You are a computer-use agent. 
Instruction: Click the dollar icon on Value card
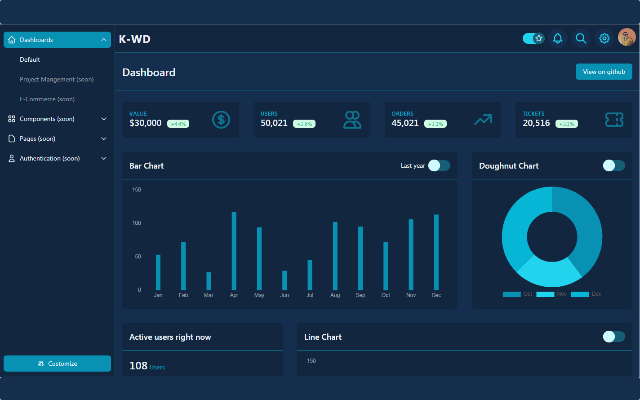coord(221,120)
